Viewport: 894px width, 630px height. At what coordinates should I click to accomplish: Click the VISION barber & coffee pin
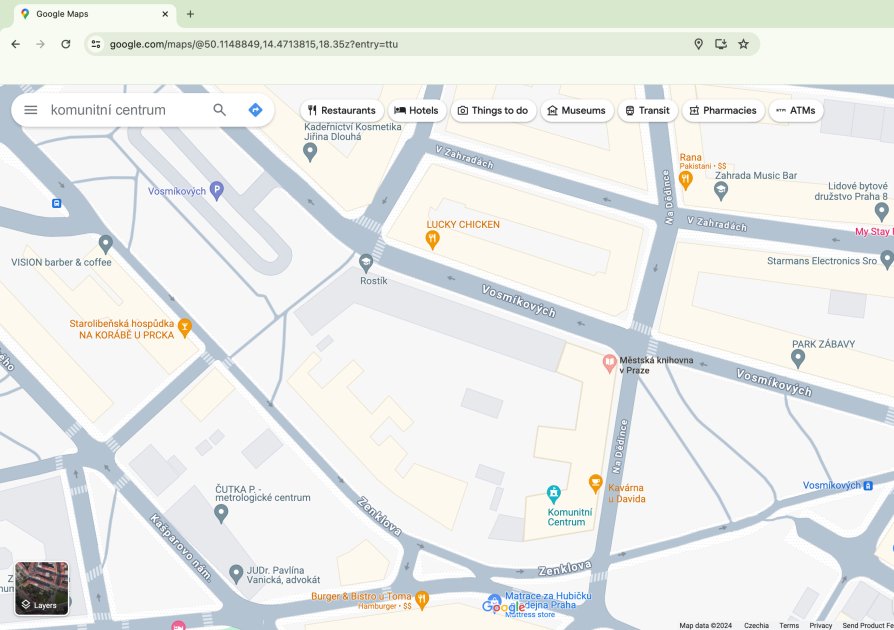tap(105, 245)
